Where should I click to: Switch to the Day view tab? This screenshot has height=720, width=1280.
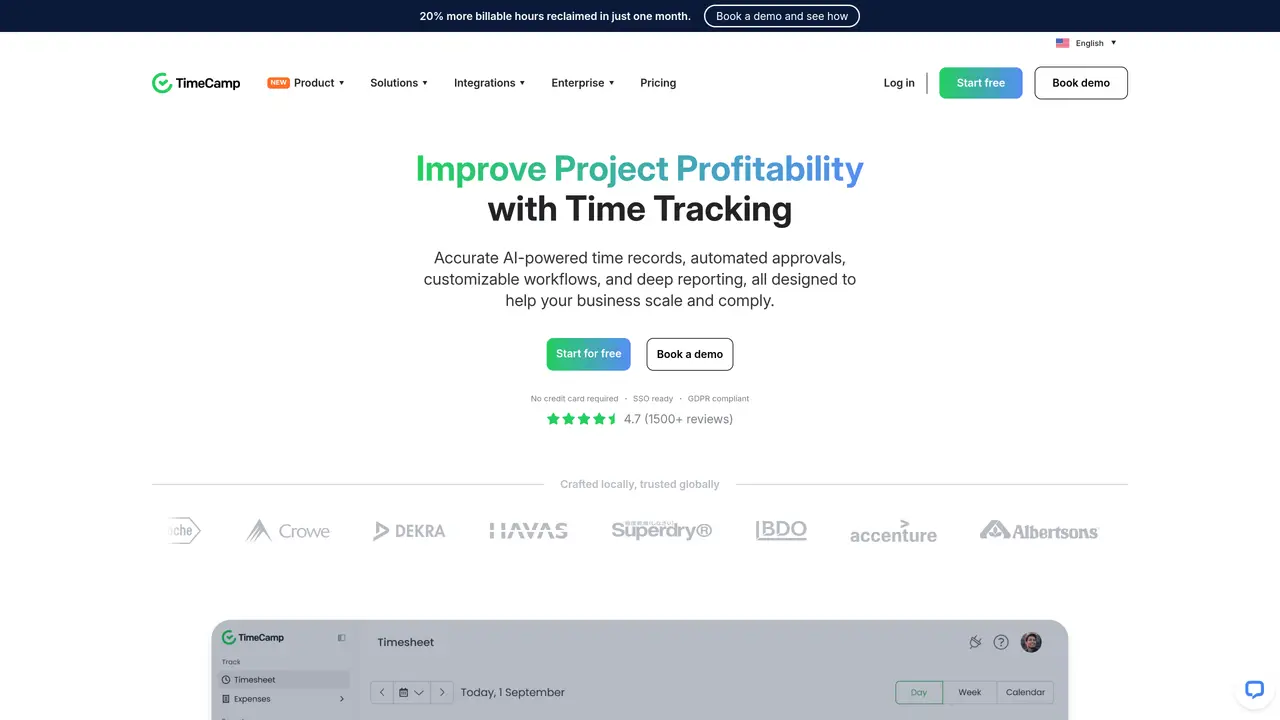point(919,692)
